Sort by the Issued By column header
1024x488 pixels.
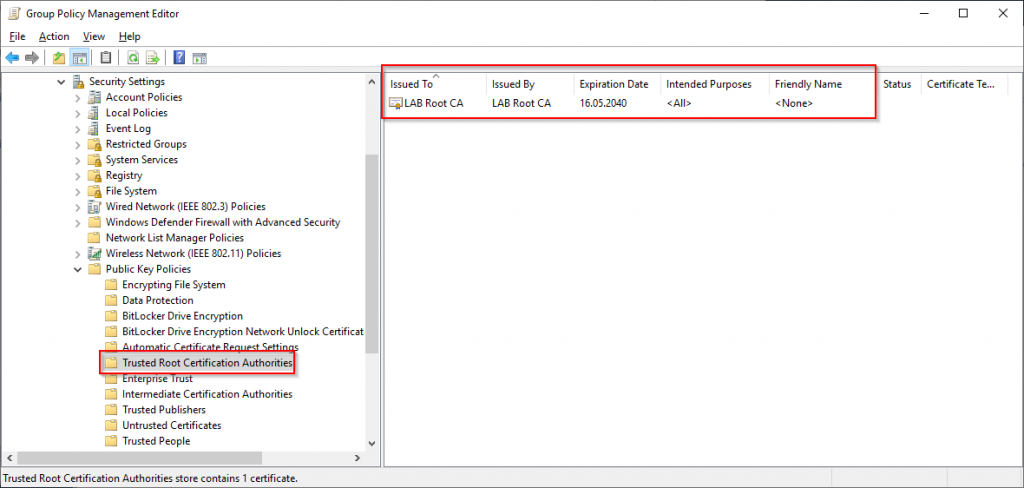click(x=530, y=84)
